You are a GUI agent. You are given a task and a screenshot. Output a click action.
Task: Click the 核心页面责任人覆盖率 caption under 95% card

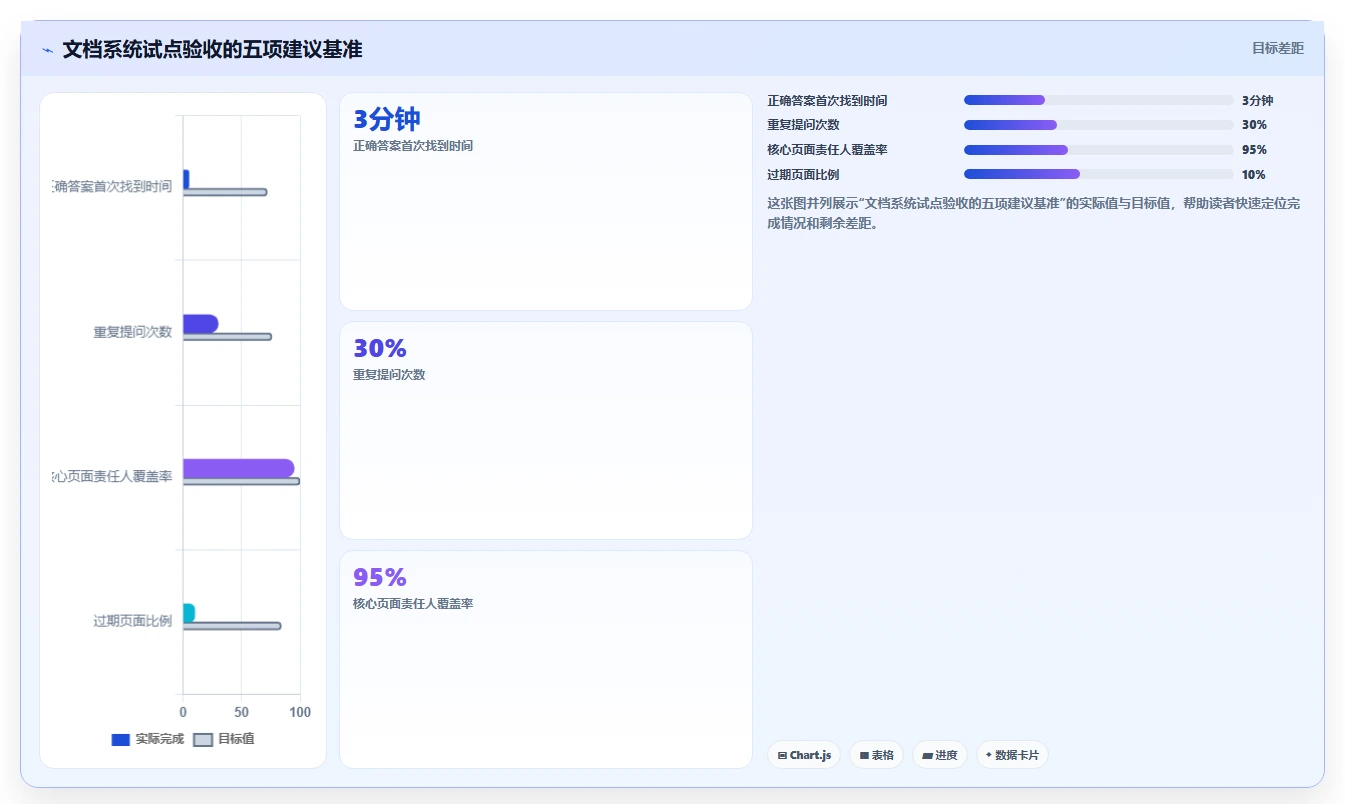413,604
